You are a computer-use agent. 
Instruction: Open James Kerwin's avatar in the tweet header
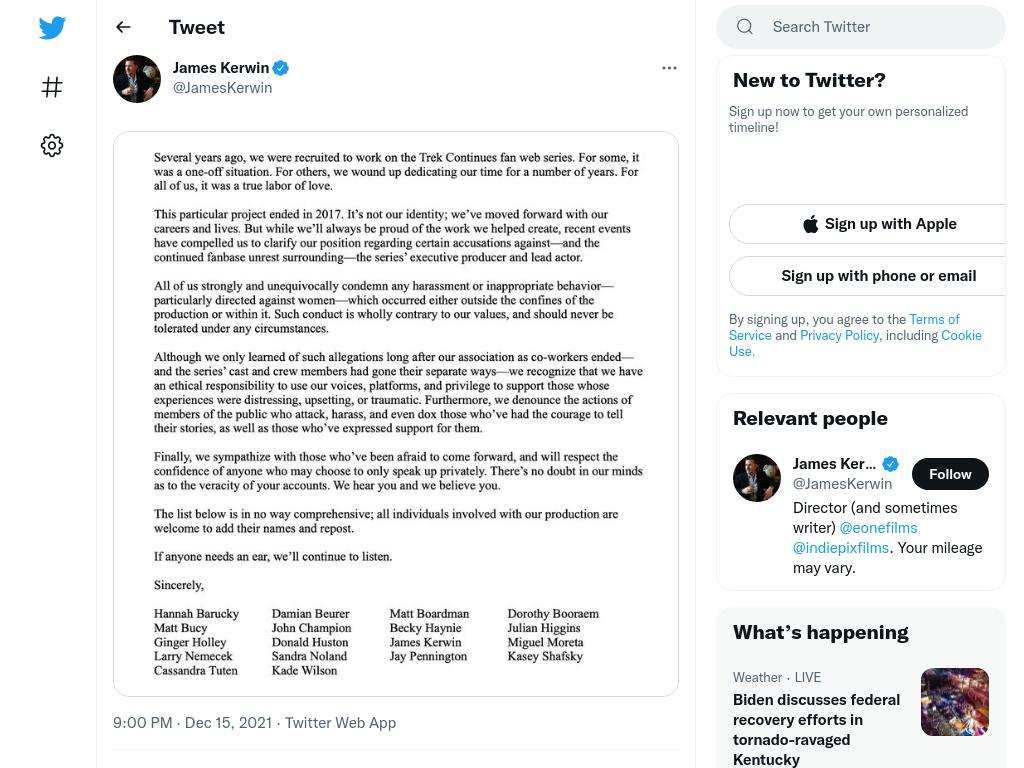point(137,79)
